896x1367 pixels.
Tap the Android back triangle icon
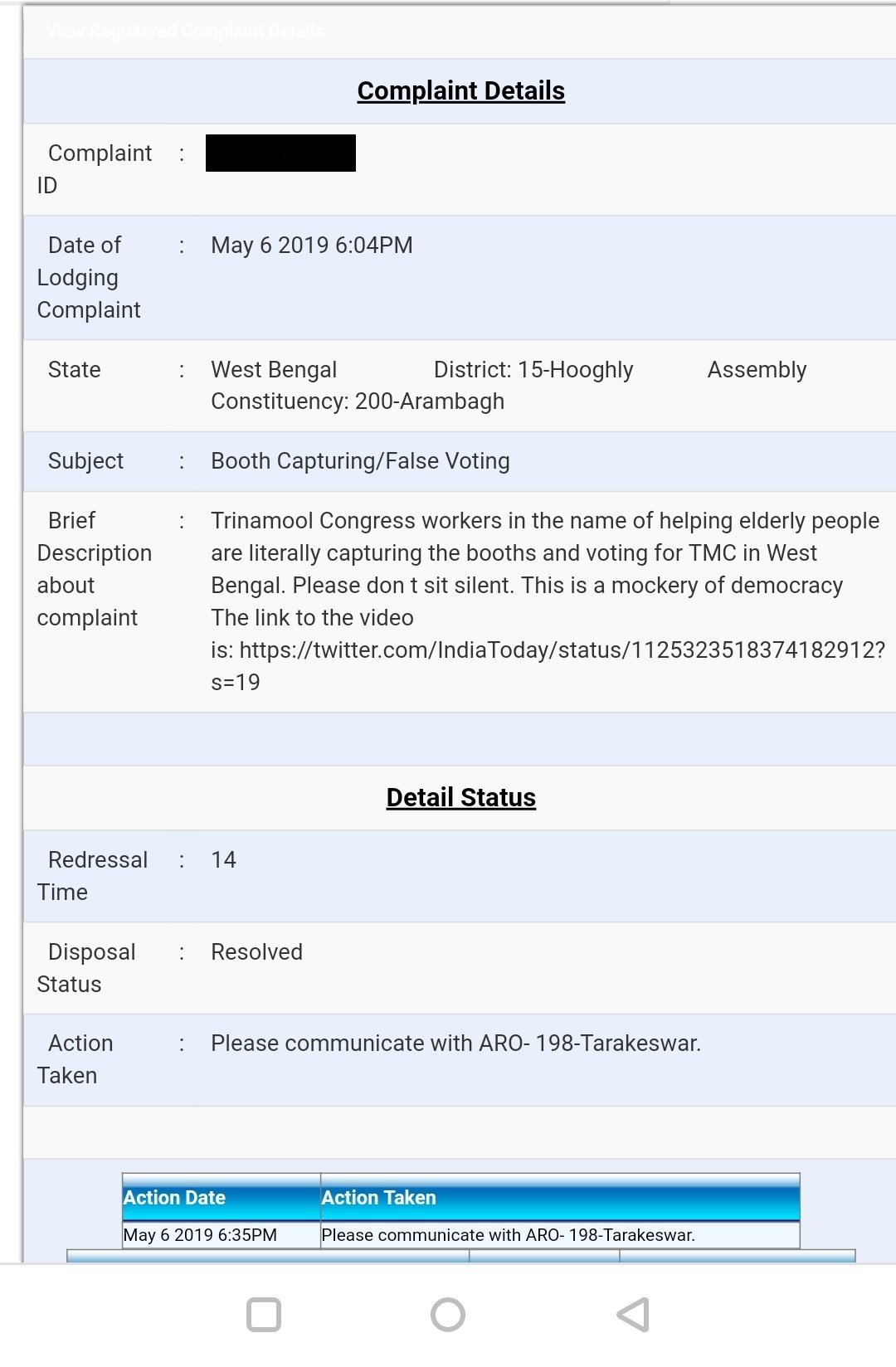(634, 1315)
